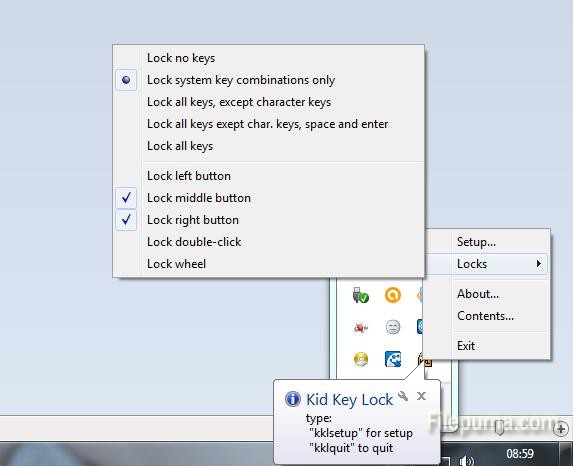Click the speaker volume icon in taskbar

[466, 461]
